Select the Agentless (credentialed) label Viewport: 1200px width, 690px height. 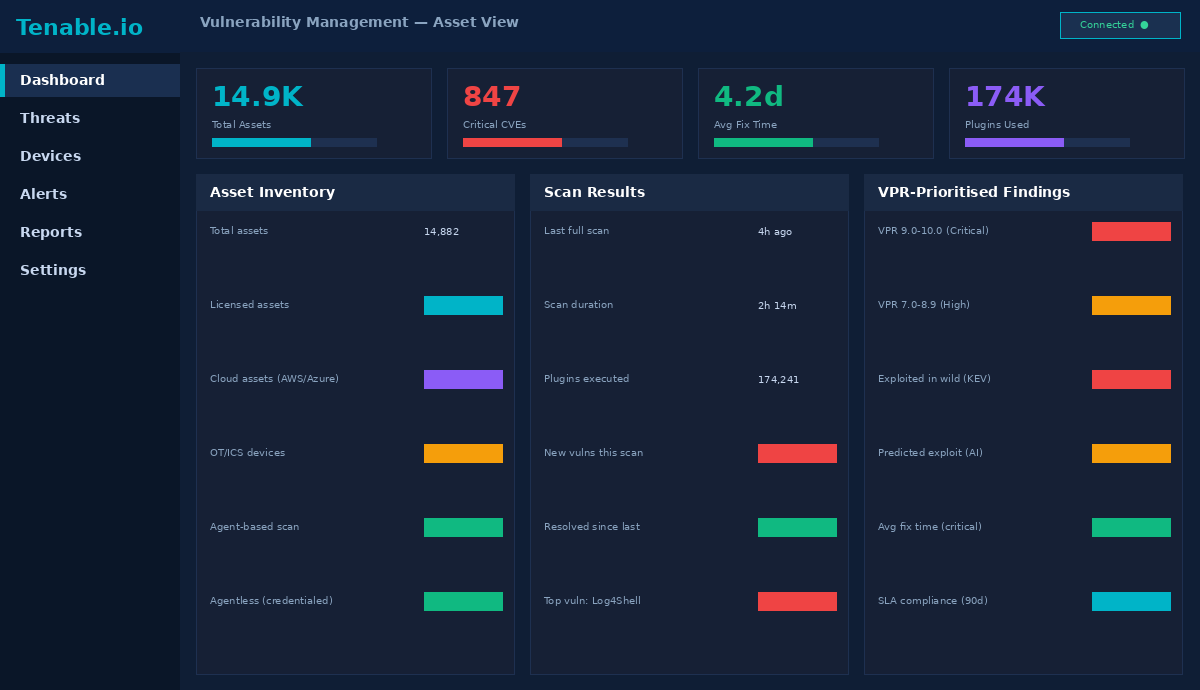pyautogui.click(x=271, y=601)
